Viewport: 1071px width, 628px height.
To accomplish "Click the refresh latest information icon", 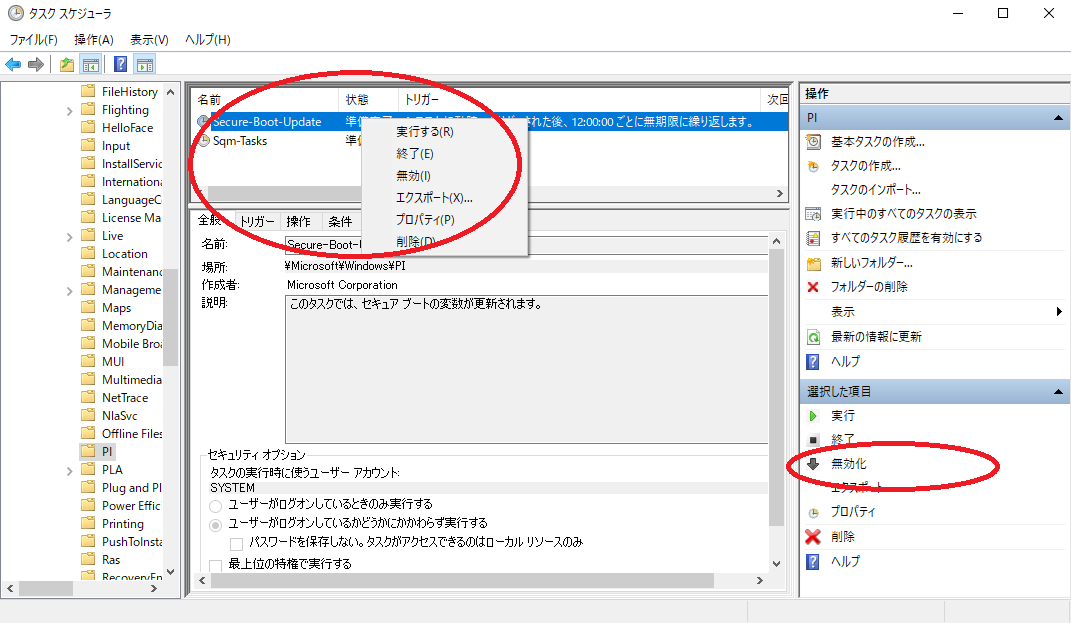I will (x=813, y=337).
